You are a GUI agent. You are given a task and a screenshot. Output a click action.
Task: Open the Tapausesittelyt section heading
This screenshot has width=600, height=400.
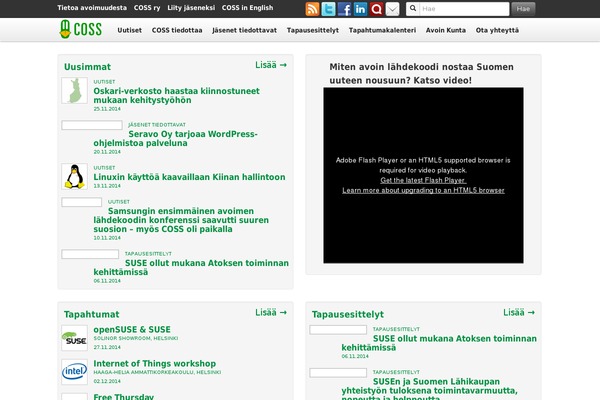pyautogui.click(x=347, y=314)
